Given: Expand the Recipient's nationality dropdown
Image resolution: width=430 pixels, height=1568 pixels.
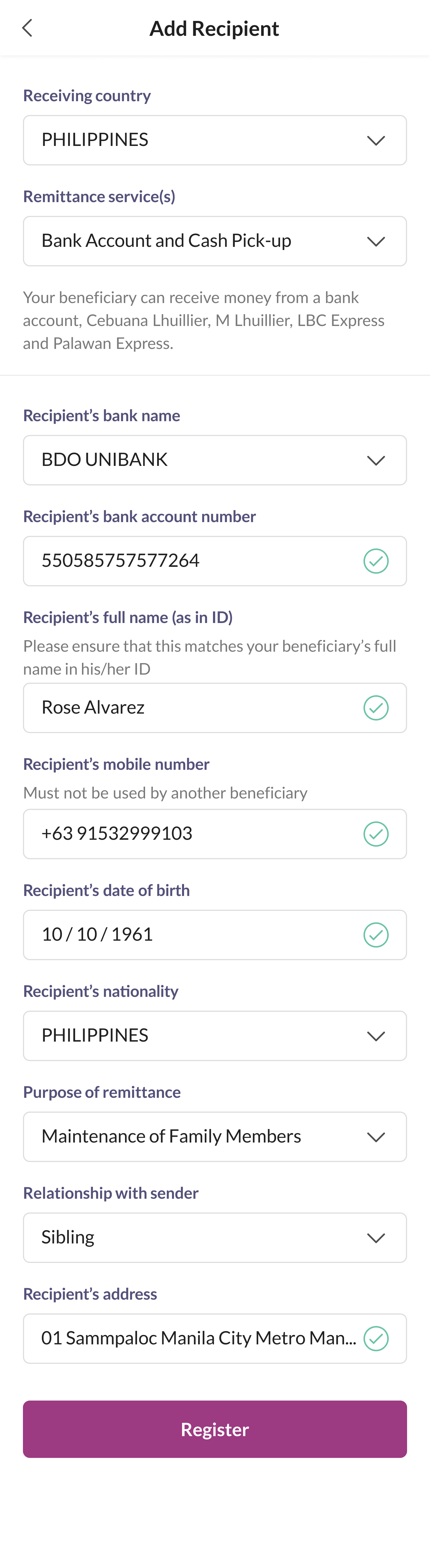Looking at the screenshot, I should (215, 1036).
